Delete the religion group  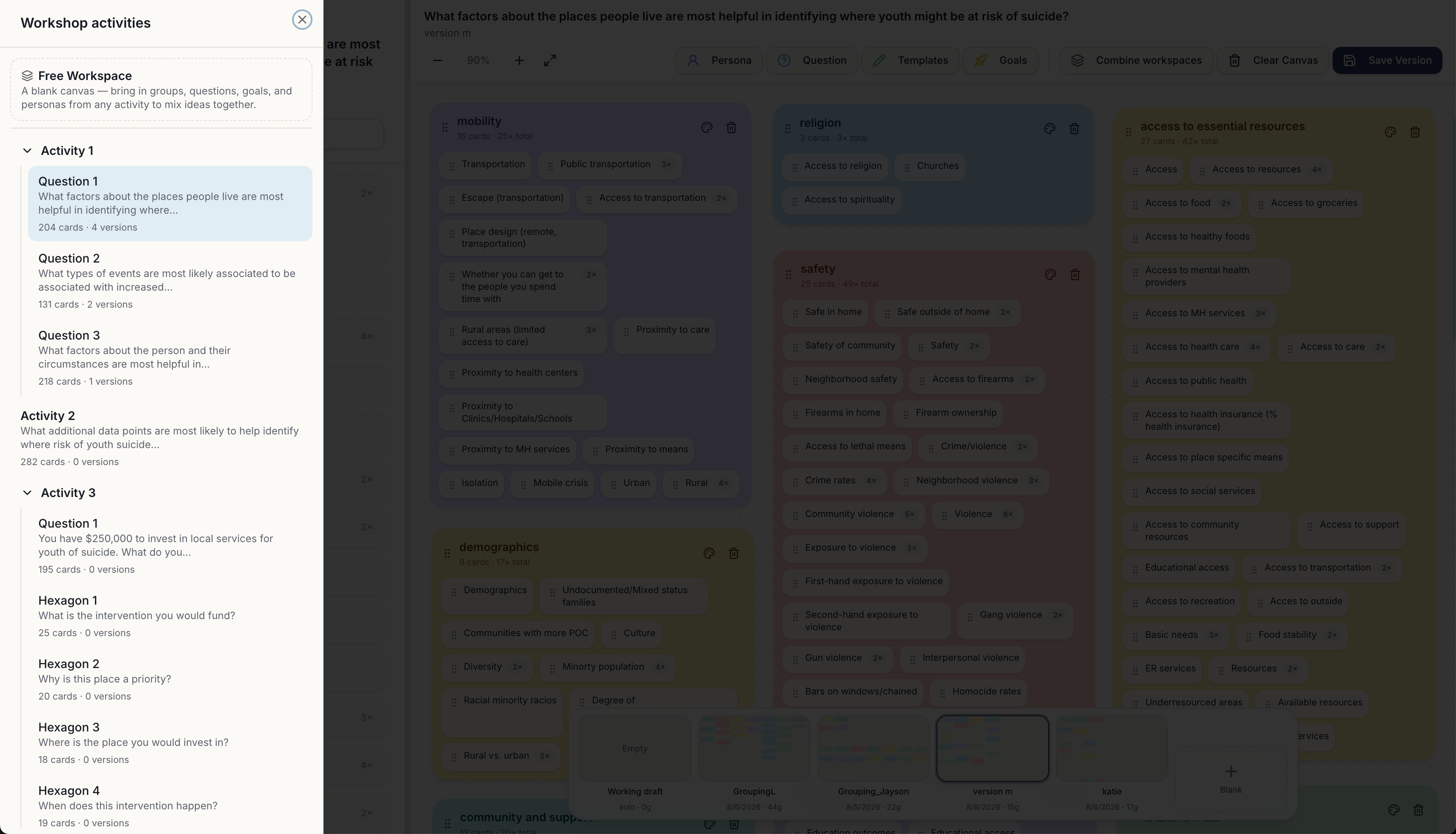1075,129
